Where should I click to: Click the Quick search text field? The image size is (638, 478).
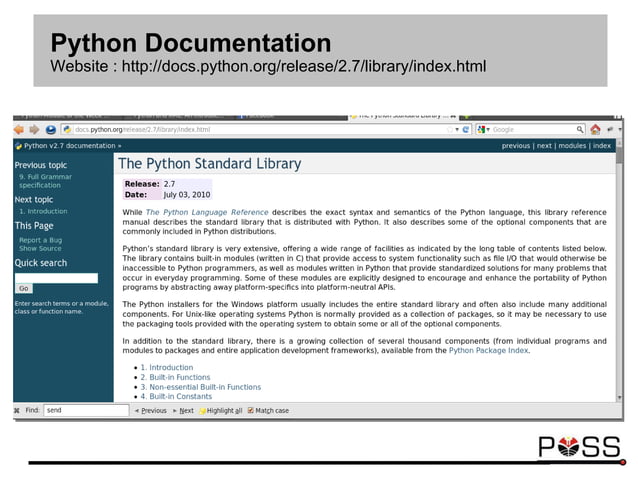[x=56, y=278]
